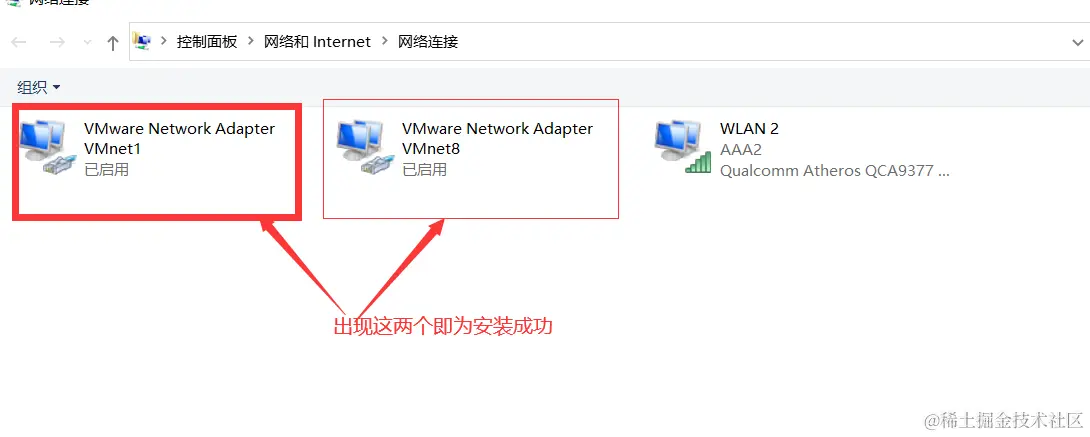
Task: Expand chevron before 网络连接 breadcrumb
Action: click(384, 42)
